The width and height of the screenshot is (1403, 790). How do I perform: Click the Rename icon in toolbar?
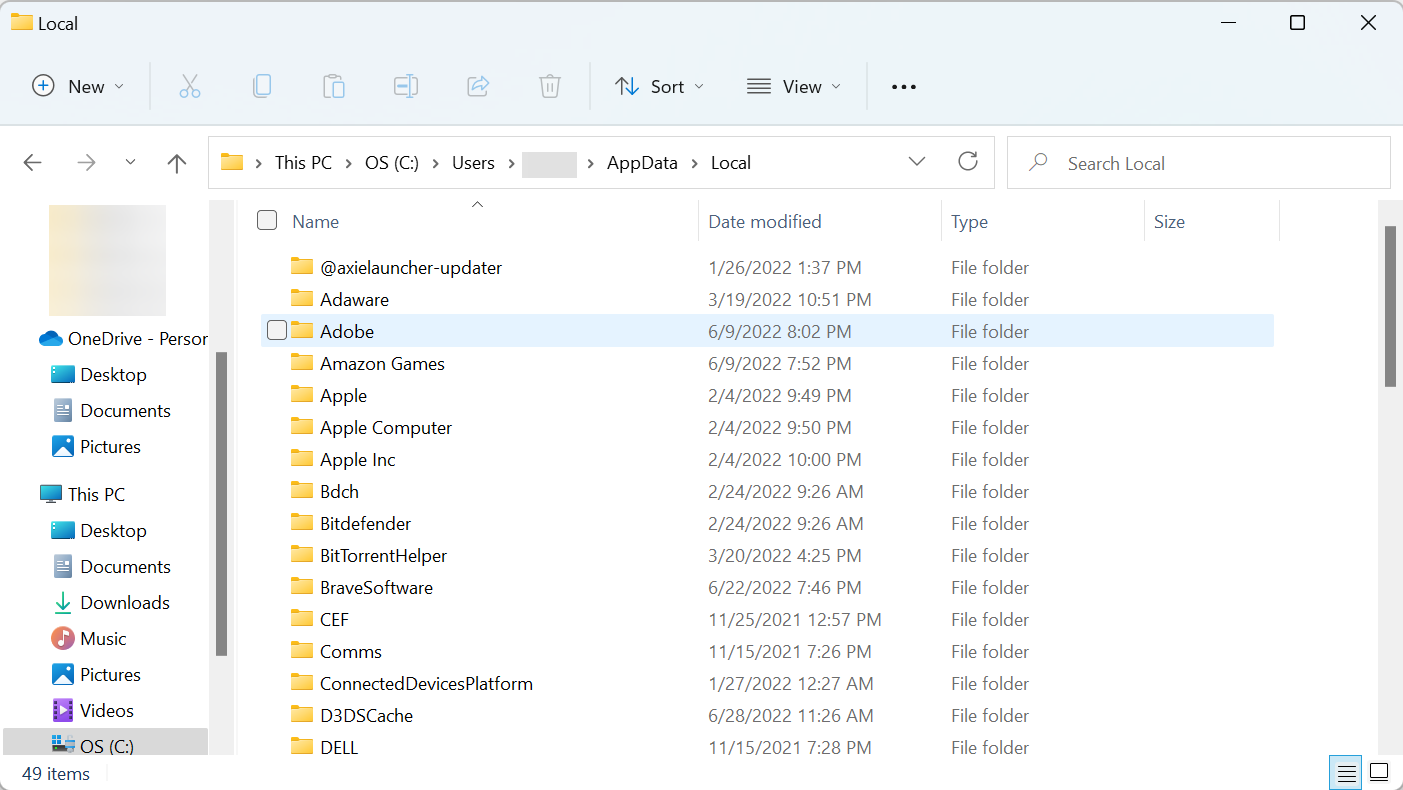[x=406, y=87]
